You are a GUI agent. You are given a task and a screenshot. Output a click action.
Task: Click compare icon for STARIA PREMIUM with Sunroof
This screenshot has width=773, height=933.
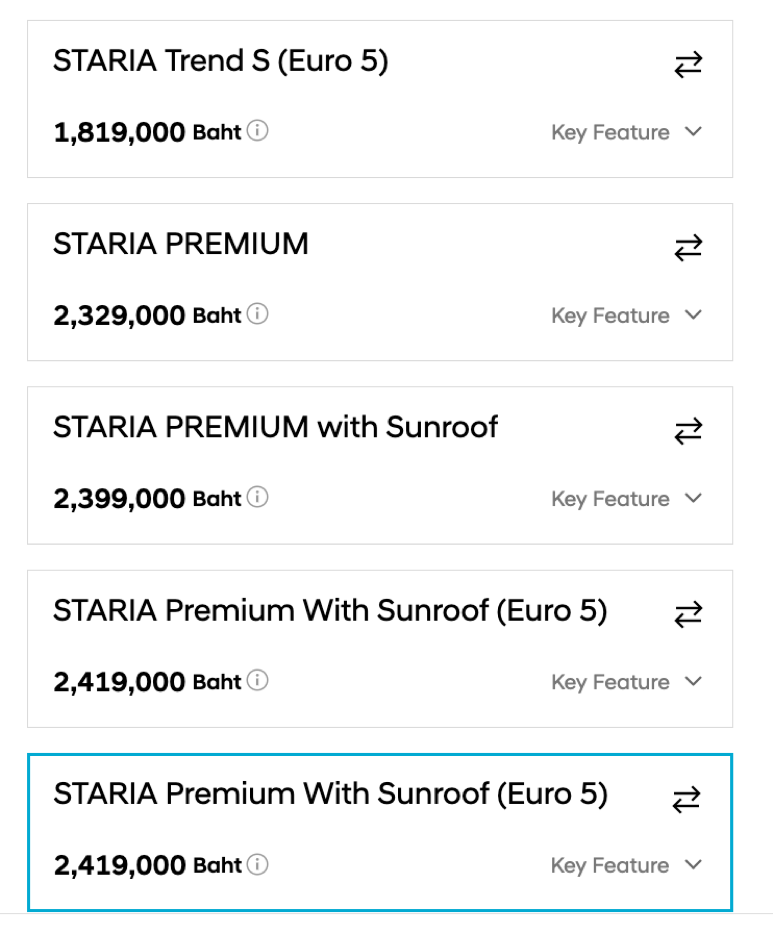pyautogui.click(x=688, y=431)
